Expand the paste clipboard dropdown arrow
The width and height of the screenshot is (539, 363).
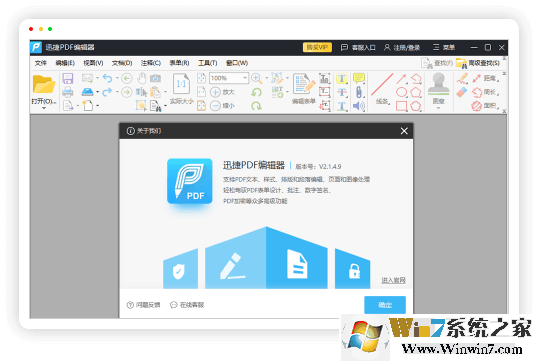coord(165,92)
